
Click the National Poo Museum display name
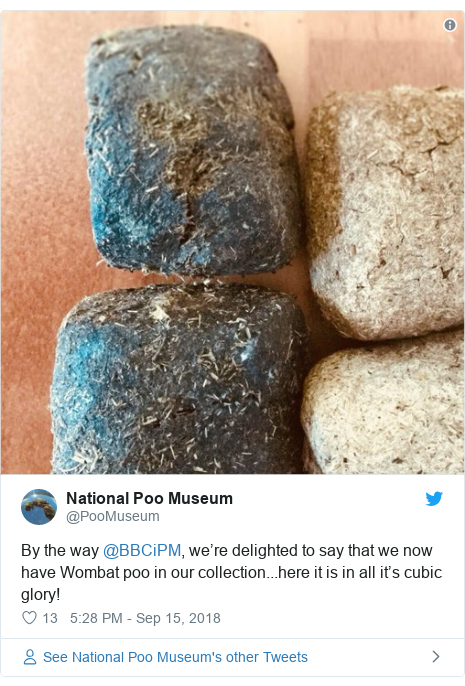(150, 498)
